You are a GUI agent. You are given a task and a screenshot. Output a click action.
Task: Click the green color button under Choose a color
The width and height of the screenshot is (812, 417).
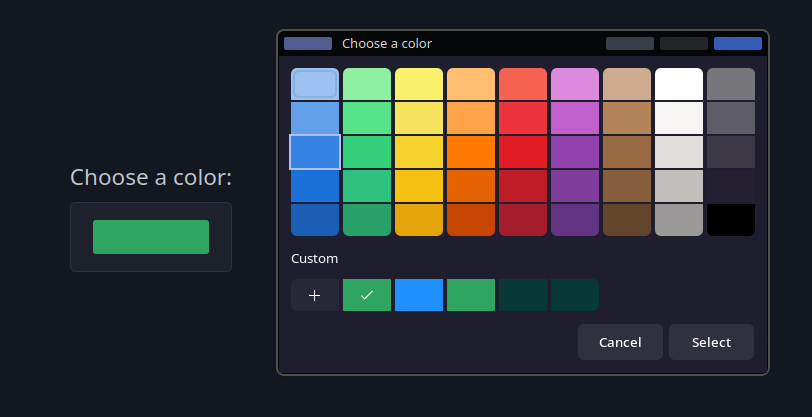pyautogui.click(x=151, y=237)
